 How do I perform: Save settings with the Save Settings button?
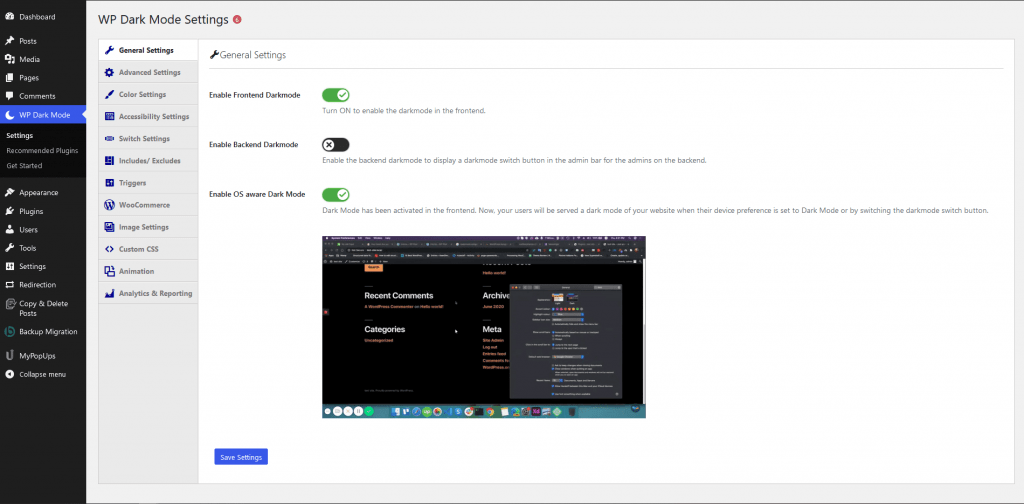[241, 457]
